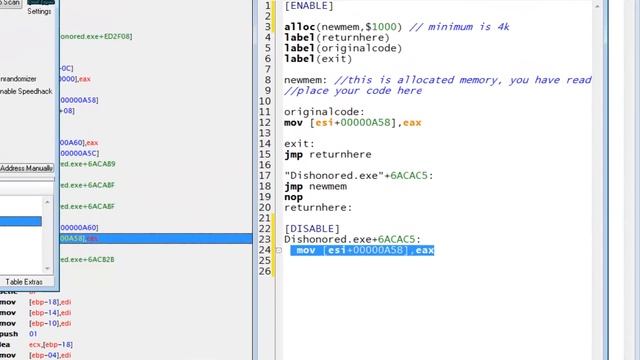This screenshot has height=360, width=640.
Task: Click the Add Address Manually button
Action: [27, 168]
